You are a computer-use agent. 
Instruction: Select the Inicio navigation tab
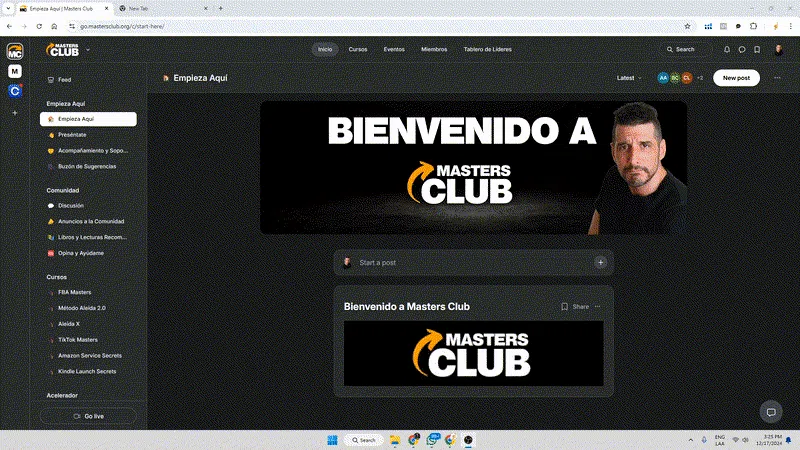tap(325, 49)
